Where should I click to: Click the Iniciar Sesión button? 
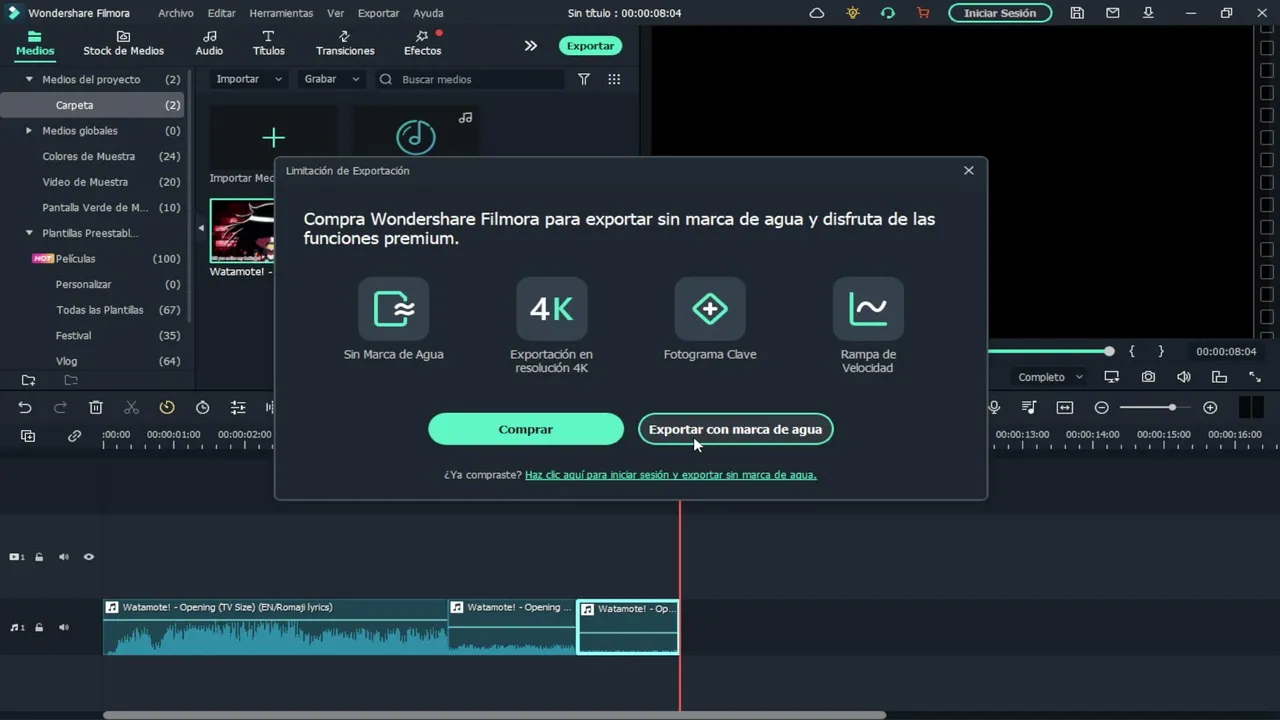point(1000,13)
